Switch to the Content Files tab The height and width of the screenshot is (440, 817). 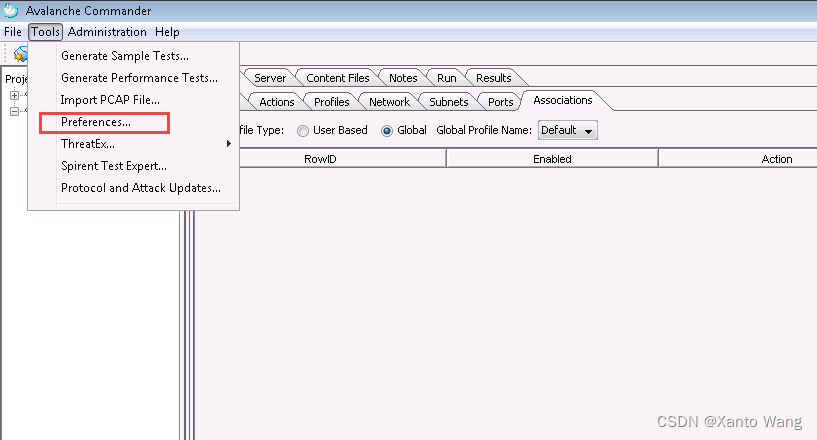[338, 78]
